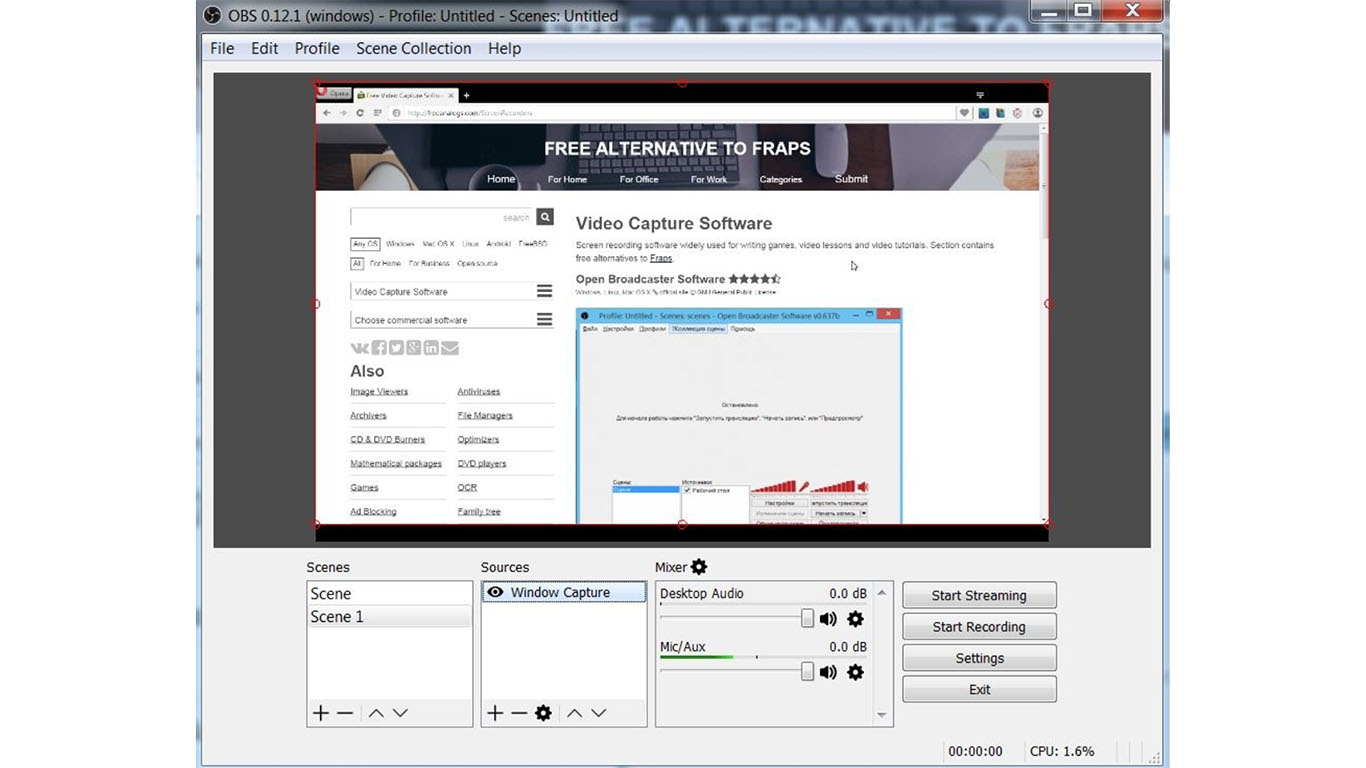Click the Start Streaming button
Viewport: 1366px width, 768px height.
[x=979, y=595]
